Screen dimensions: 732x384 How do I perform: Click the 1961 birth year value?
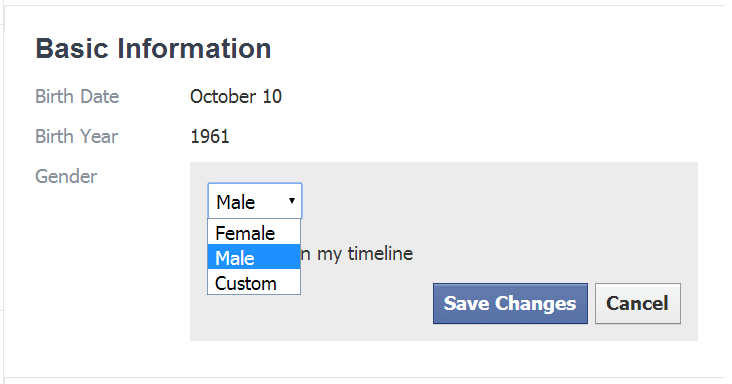[210, 137]
